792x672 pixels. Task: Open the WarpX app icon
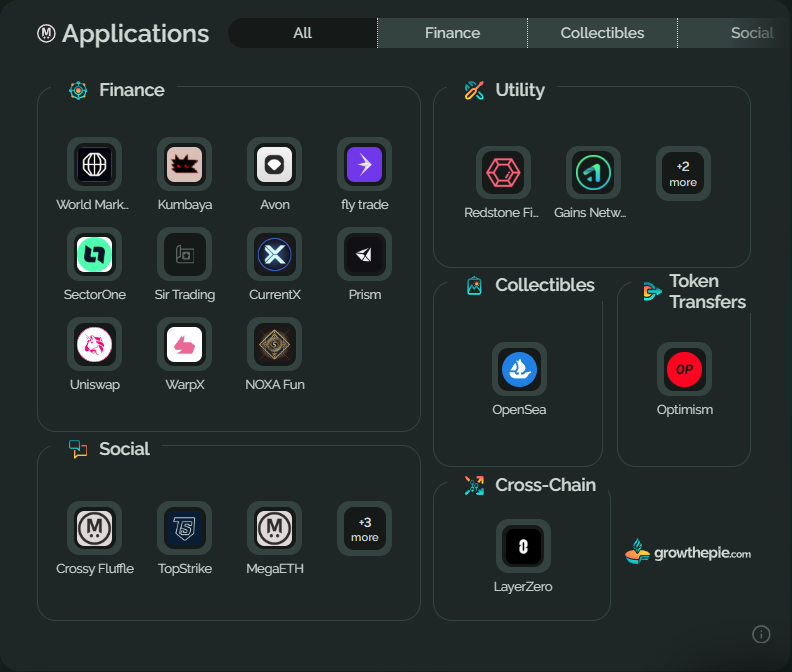[184, 344]
